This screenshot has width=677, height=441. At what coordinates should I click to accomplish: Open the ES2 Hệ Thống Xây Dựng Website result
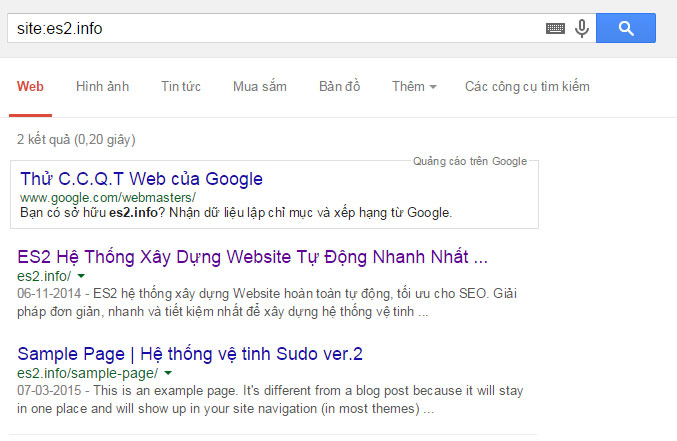click(x=252, y=257)
